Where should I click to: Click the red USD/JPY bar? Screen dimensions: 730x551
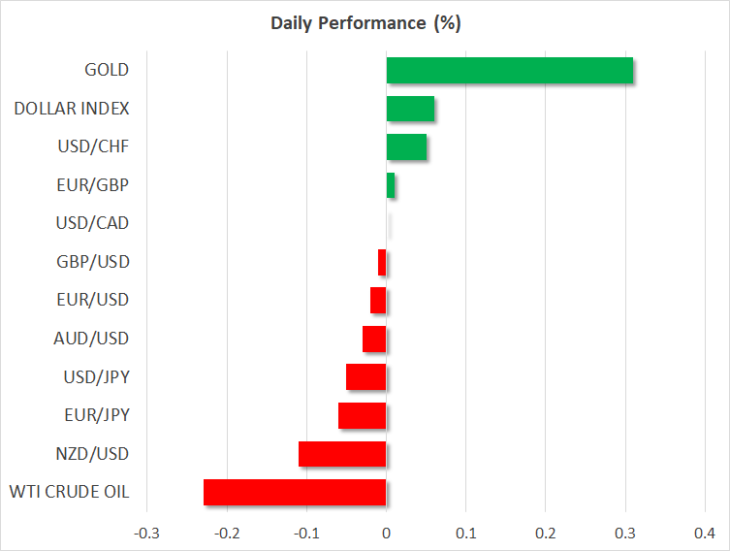tap(366, 377)
